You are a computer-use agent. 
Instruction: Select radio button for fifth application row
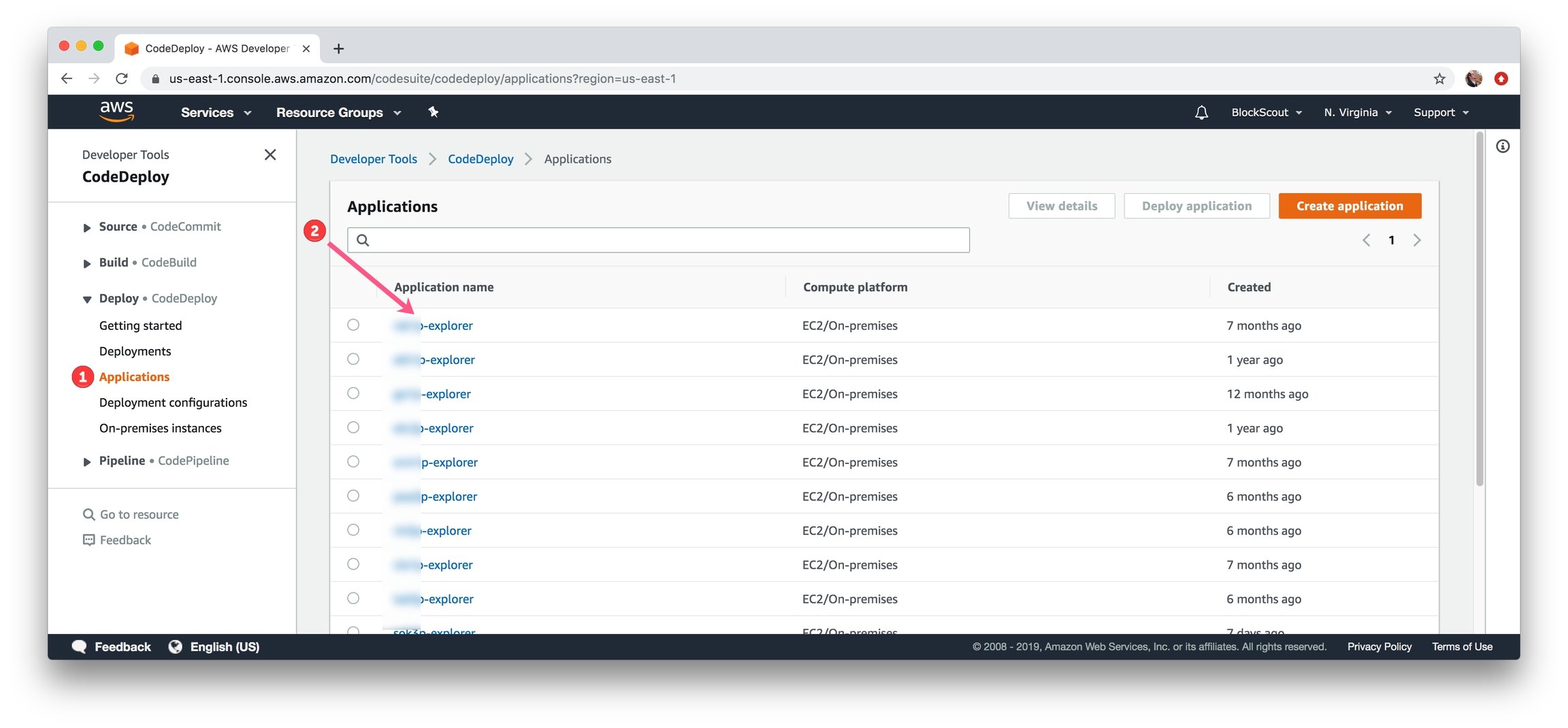[x=353, y=461]
